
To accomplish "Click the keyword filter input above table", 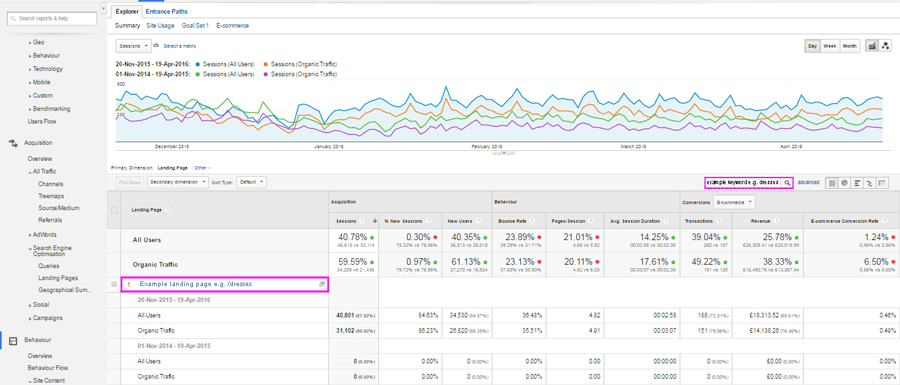I will click(x=744, y=182).
